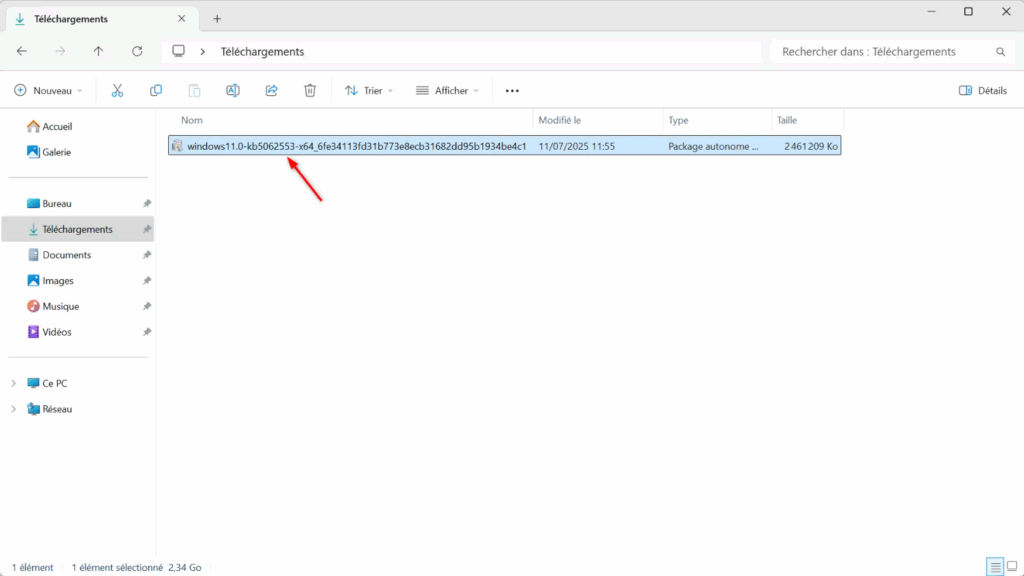Toggle the Détails pane
Image resolution: width=1024 pixels, height=576 pixels.
(983, 91)
